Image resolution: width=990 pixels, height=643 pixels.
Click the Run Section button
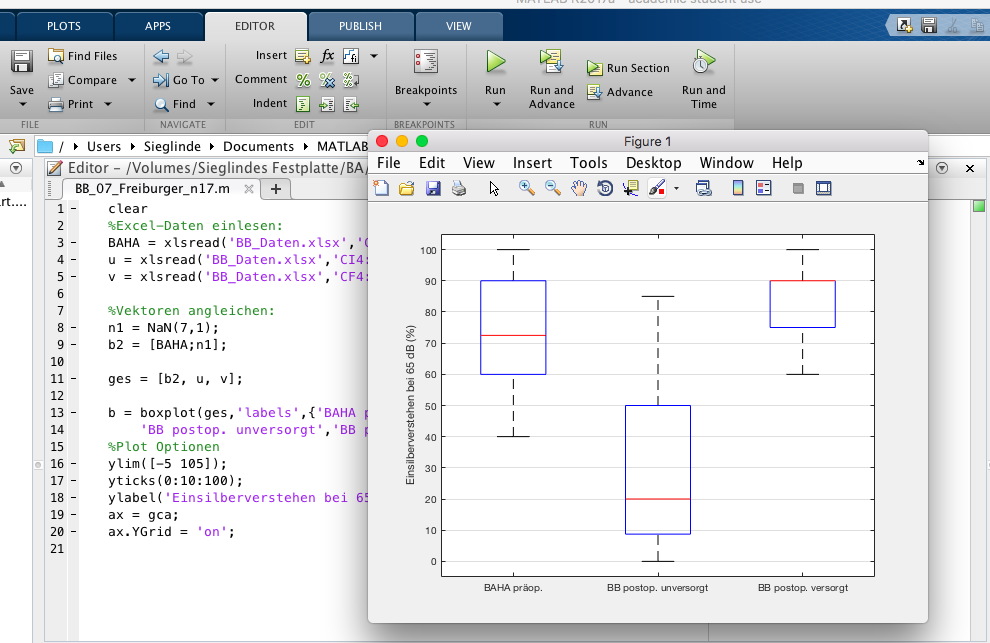628,68
